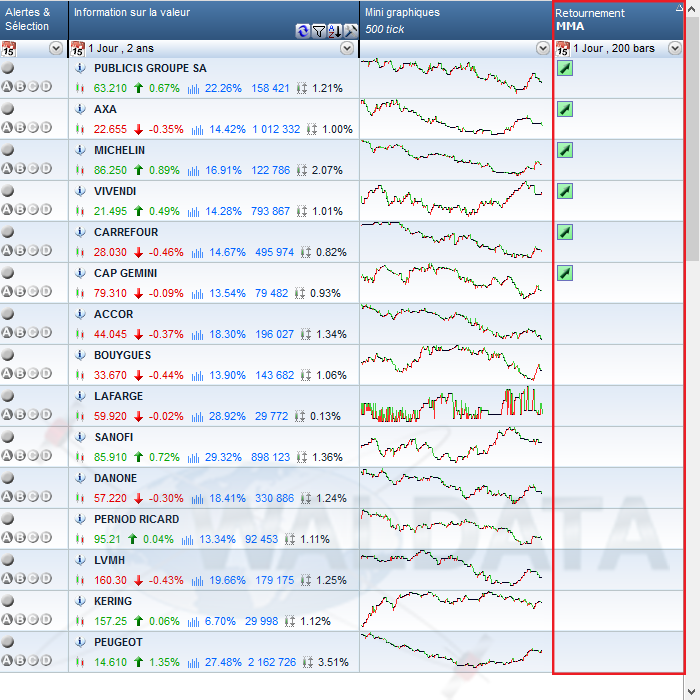700x700 pixels.
Task: Click the candlestick icon beside 63.210
Action: [x=80, y=88]
